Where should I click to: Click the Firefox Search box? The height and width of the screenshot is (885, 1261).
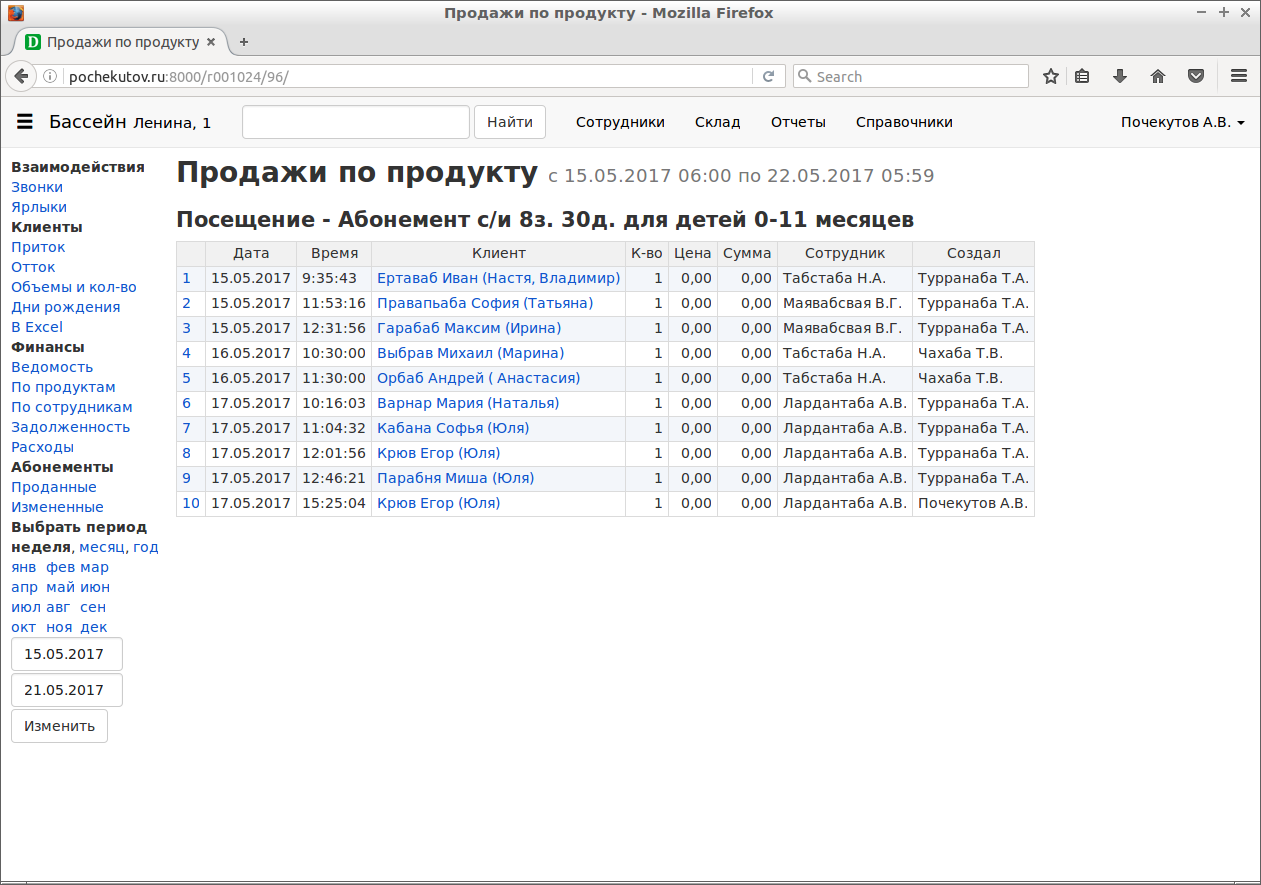[x=910, y=76]
